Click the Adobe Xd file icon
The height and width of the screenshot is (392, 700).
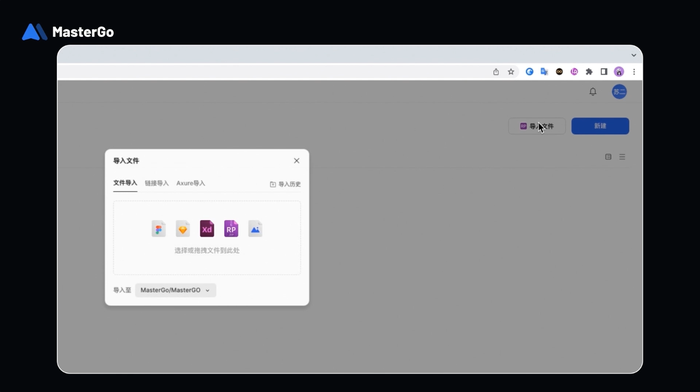coord(207,229)
